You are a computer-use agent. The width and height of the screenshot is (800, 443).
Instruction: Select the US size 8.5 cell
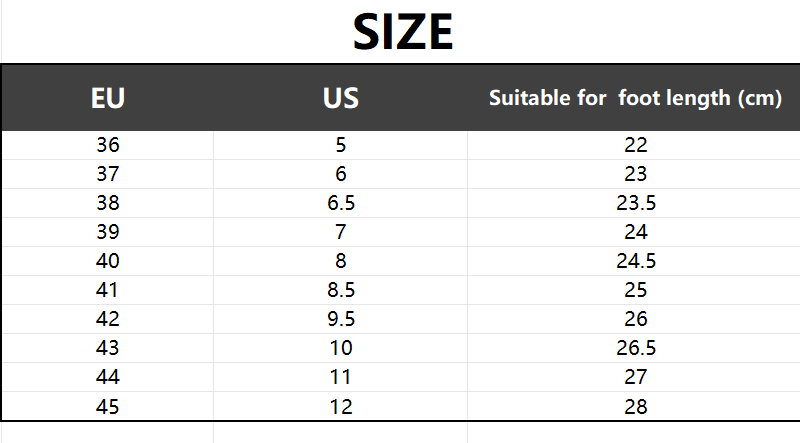point(341,290)
